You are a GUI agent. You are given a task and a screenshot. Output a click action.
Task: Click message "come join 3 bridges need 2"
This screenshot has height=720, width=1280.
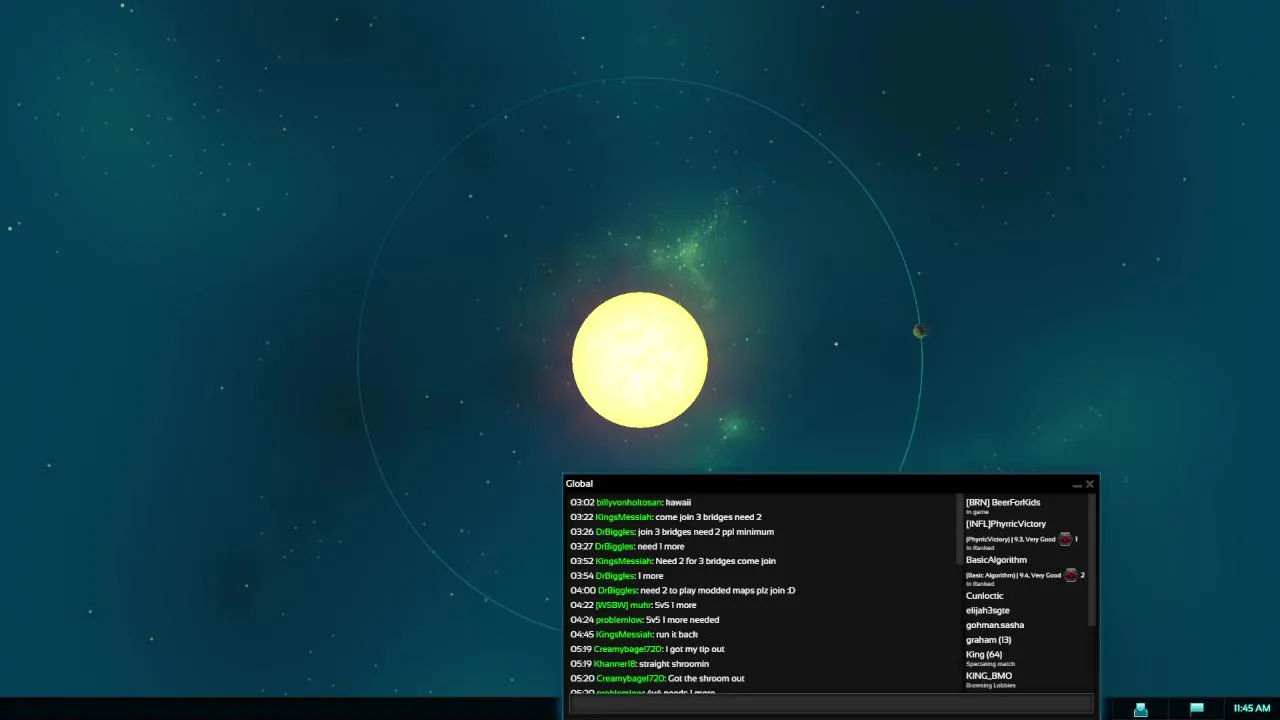(x=708, y=517)
